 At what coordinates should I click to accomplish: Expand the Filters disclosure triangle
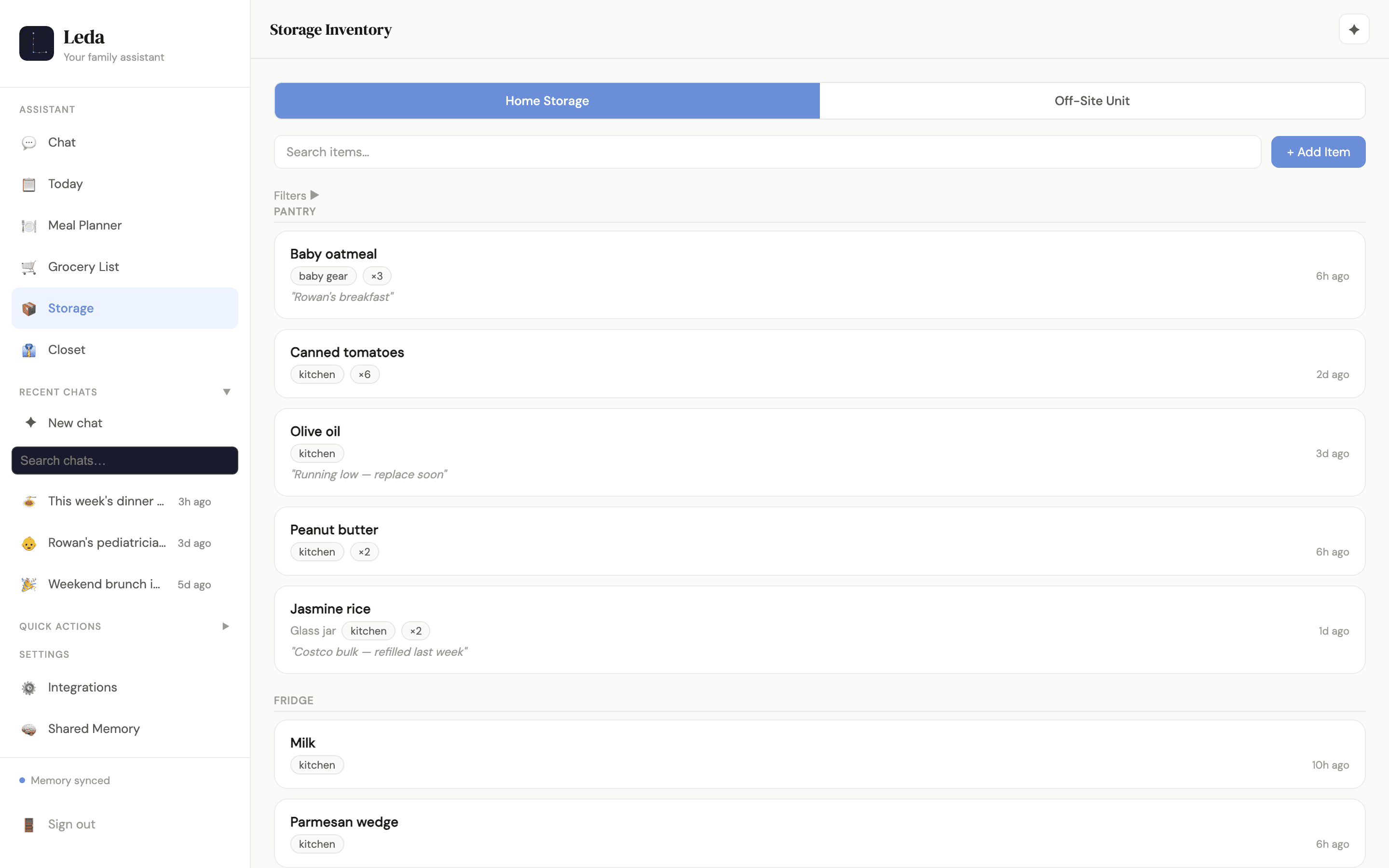coord(314,195)
